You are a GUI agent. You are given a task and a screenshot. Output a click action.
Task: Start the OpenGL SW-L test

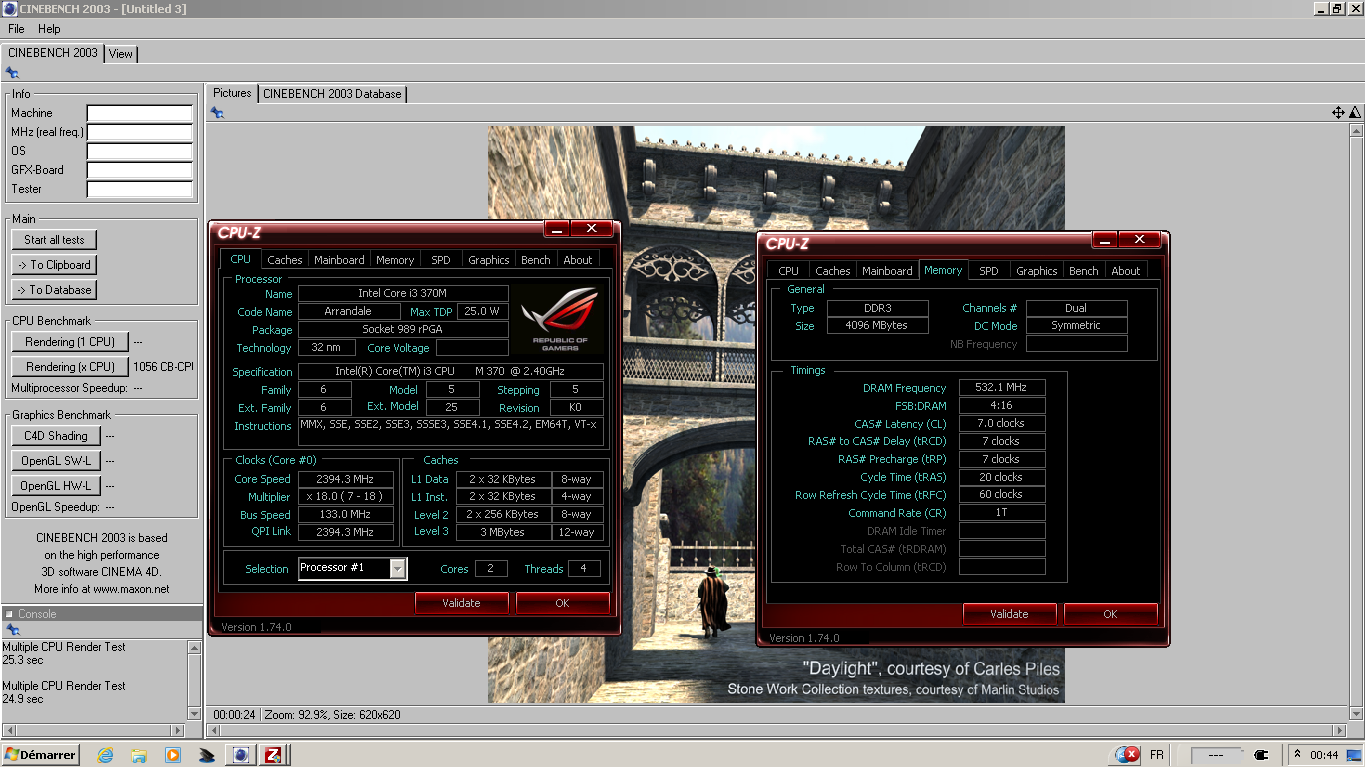56,461
